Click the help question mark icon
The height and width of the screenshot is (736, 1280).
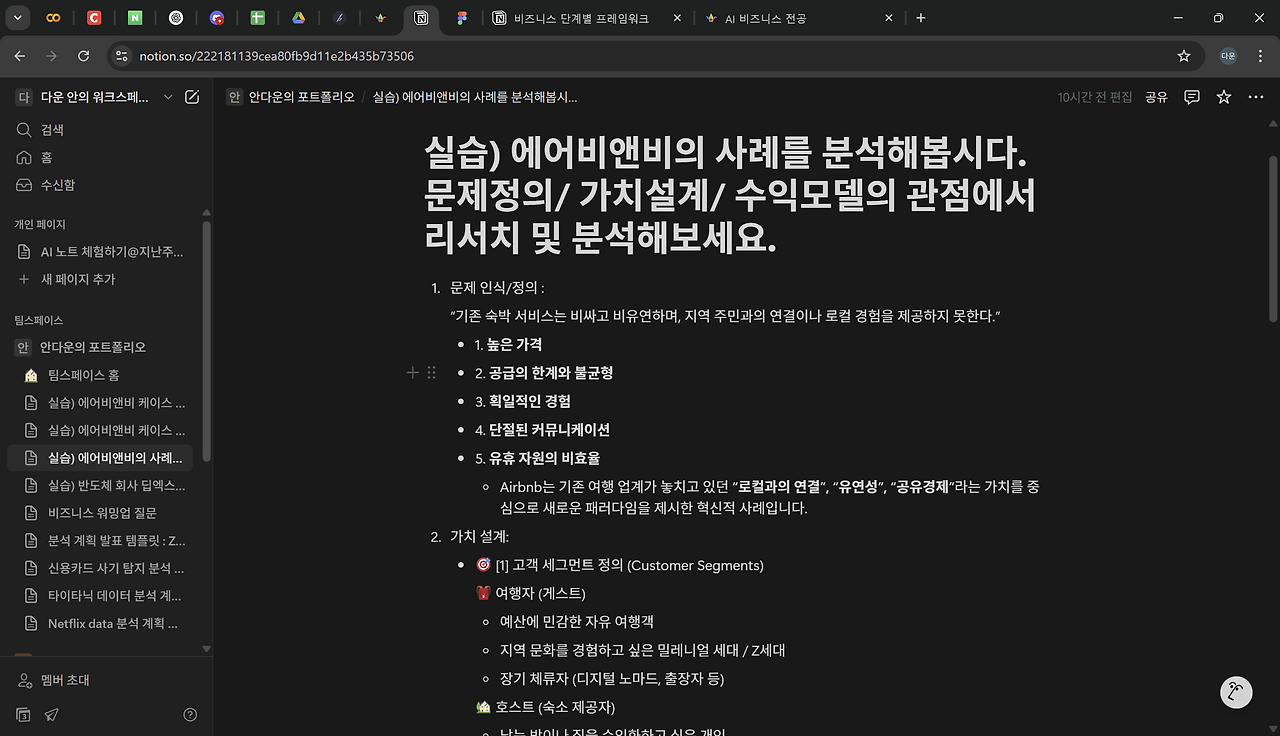pos(190,714)
